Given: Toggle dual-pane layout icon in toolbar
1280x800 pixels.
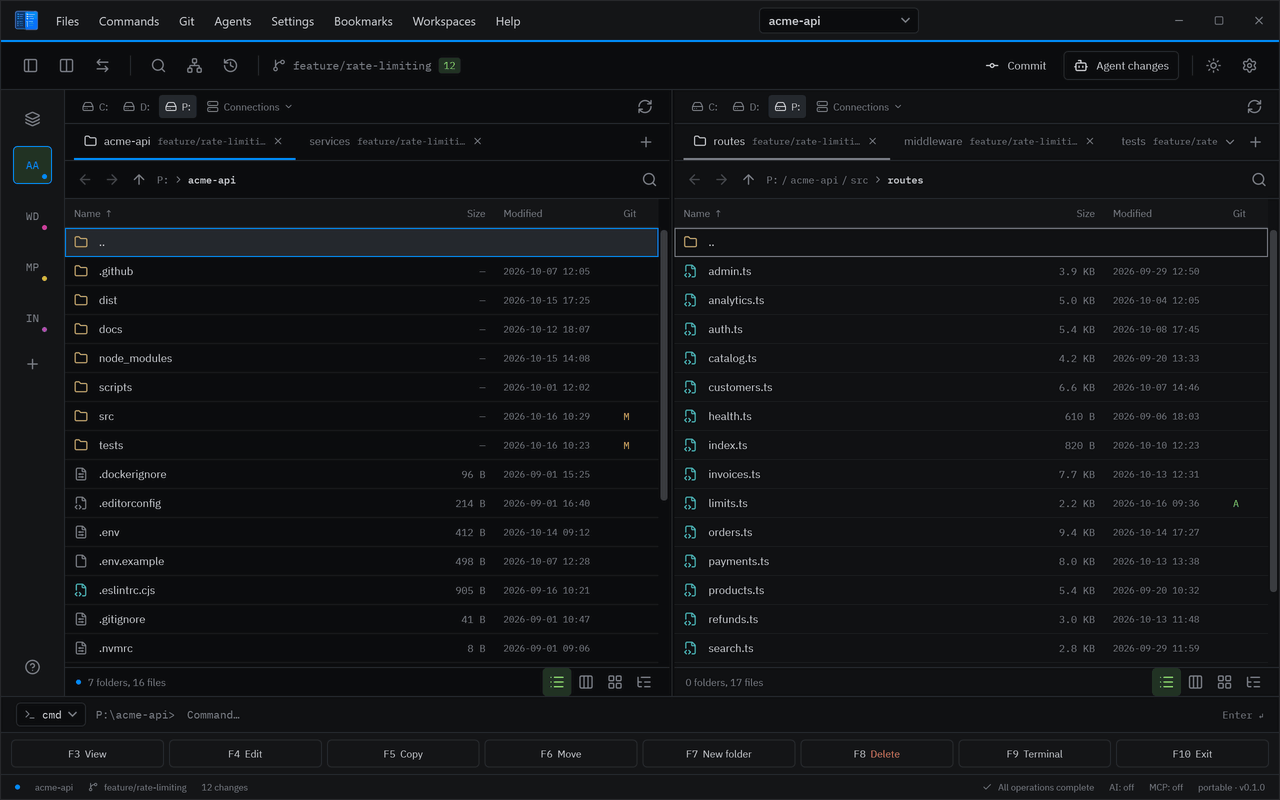Looking at the screenshot, I should [67, 66].
